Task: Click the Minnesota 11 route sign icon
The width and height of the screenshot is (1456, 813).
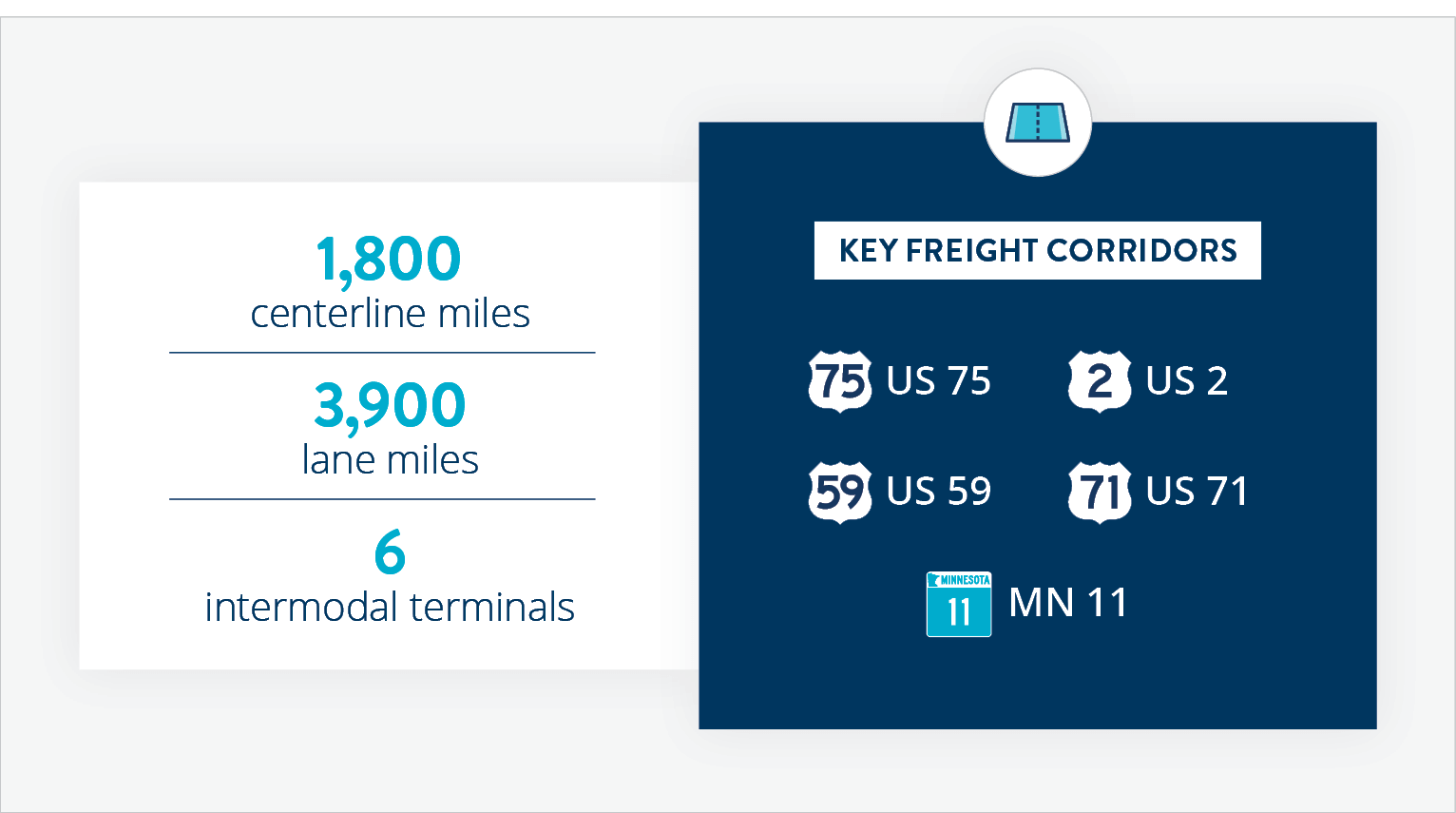Action: (958, 604)
